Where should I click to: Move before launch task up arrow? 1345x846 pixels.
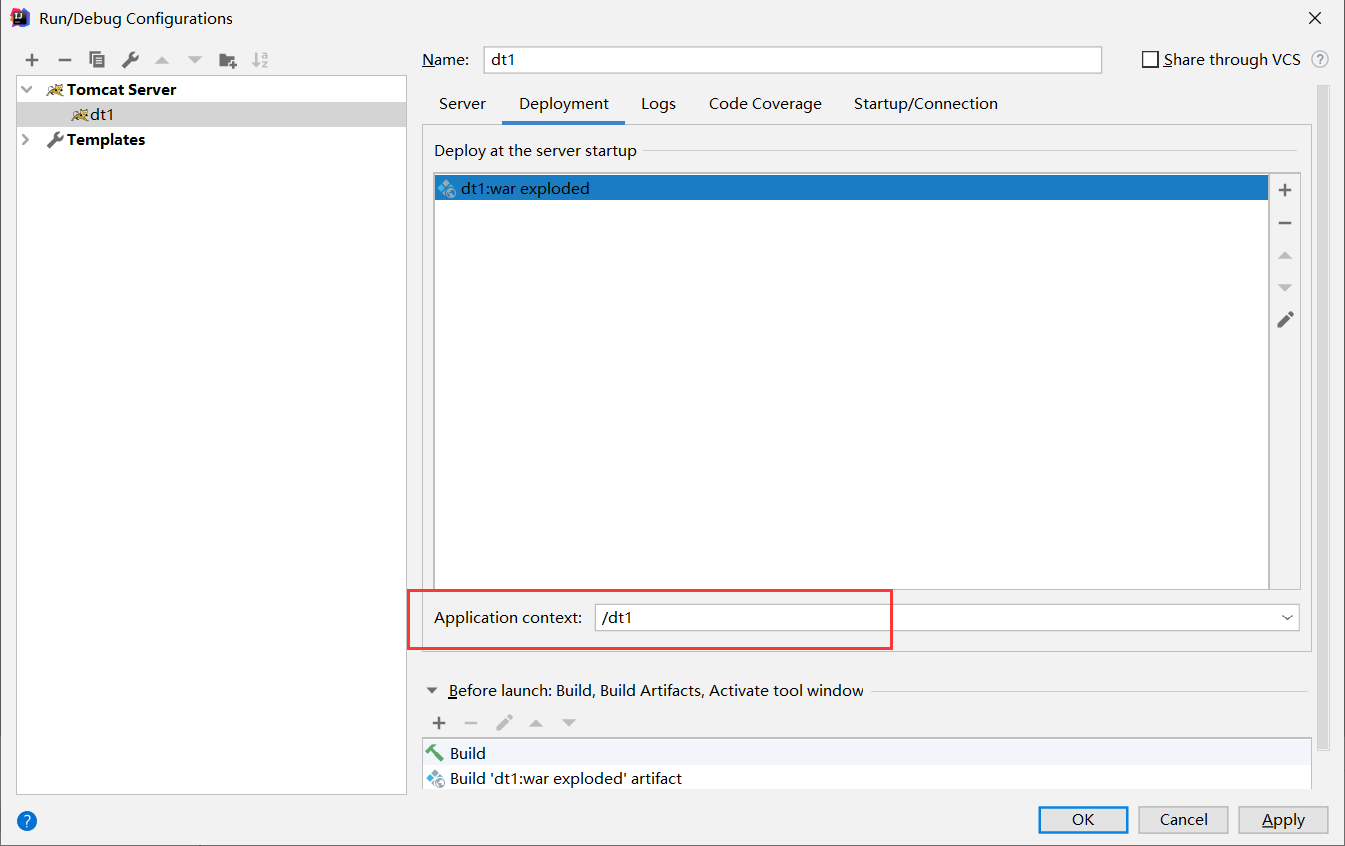[x=536, y=723]
